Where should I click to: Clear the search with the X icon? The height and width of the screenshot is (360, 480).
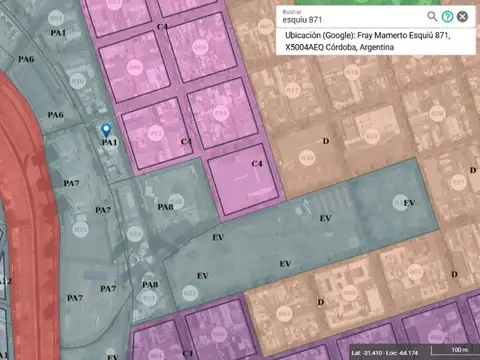coord(462,16)
